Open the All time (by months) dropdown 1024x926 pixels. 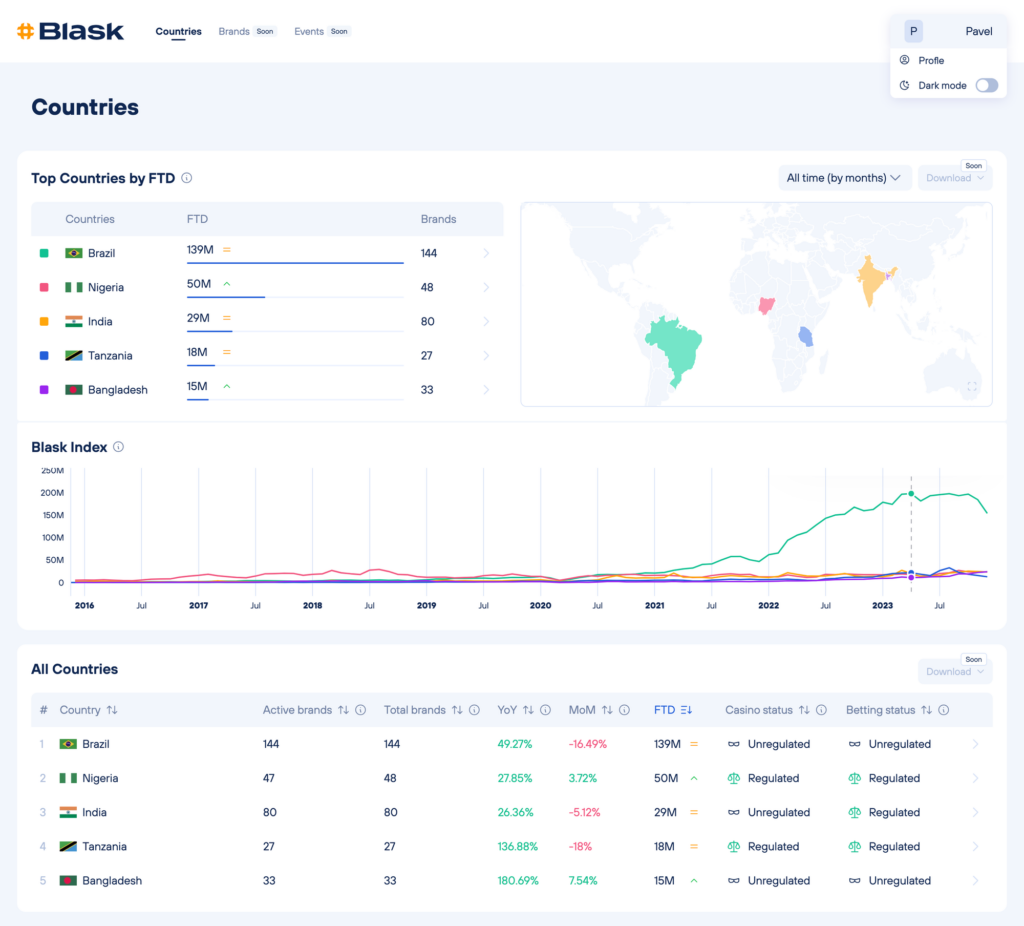[844, 178]
